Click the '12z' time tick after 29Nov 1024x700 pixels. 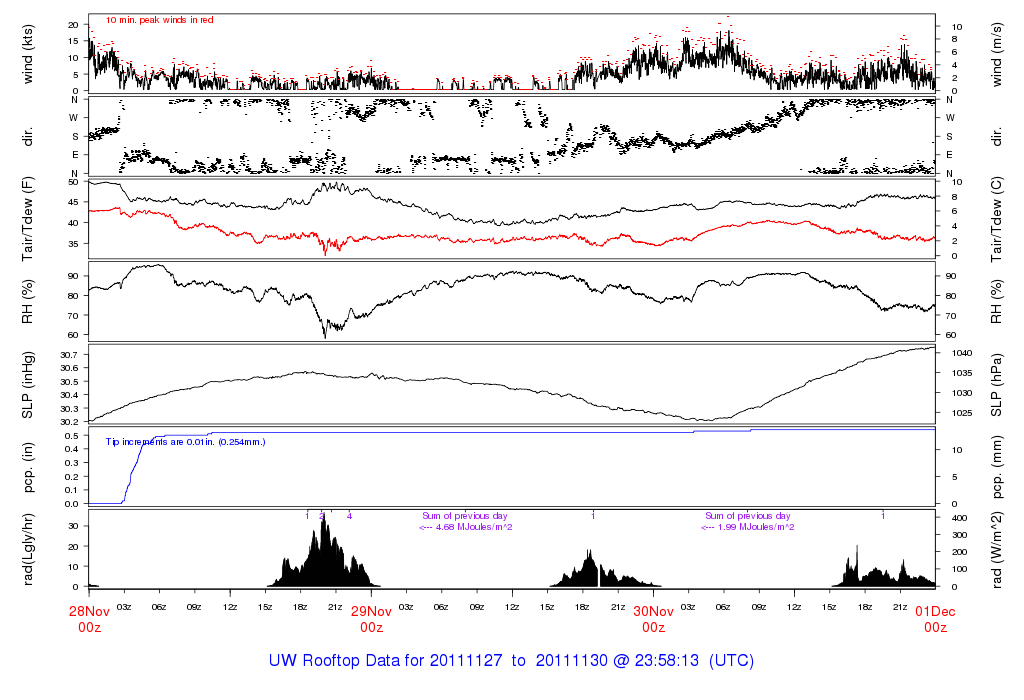512,607
